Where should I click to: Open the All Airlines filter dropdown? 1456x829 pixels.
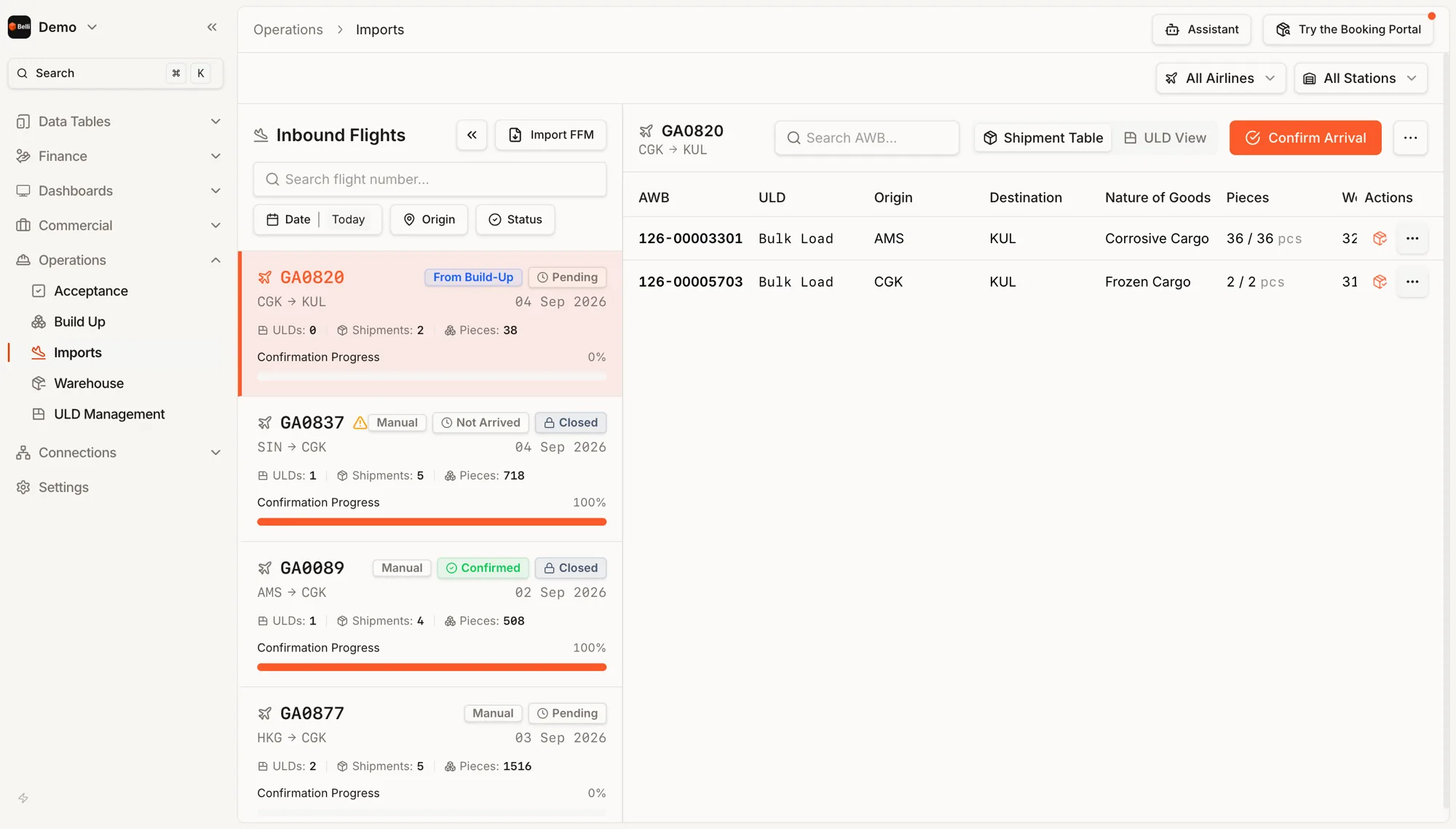tap(1220, 78)
